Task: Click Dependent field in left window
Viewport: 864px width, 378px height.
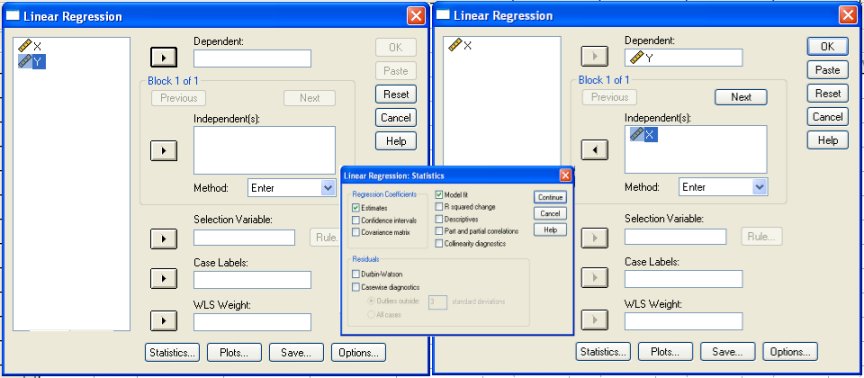Action: tap(252, 58)
